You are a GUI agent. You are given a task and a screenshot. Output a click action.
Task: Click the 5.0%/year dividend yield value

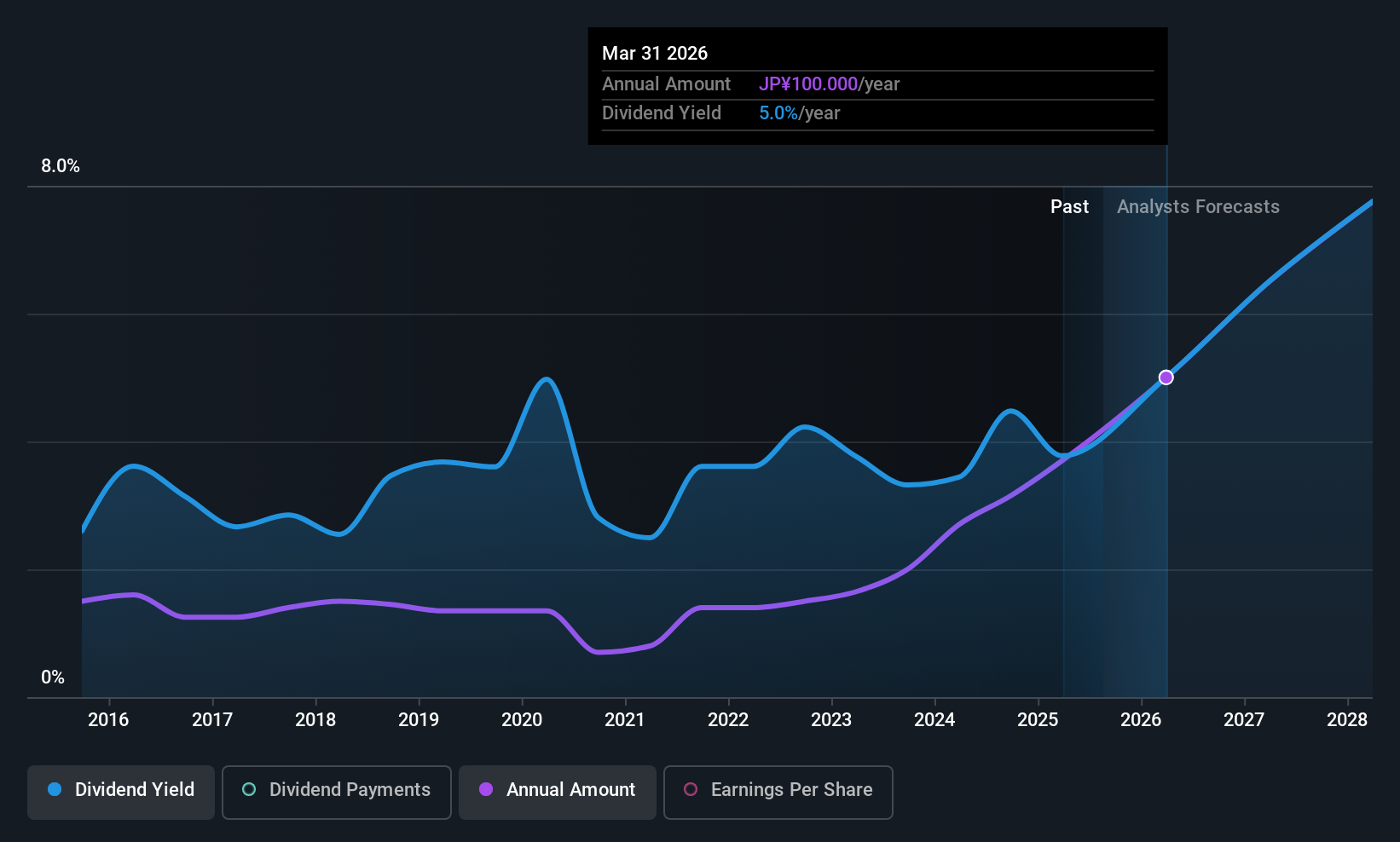coord(800,113)
